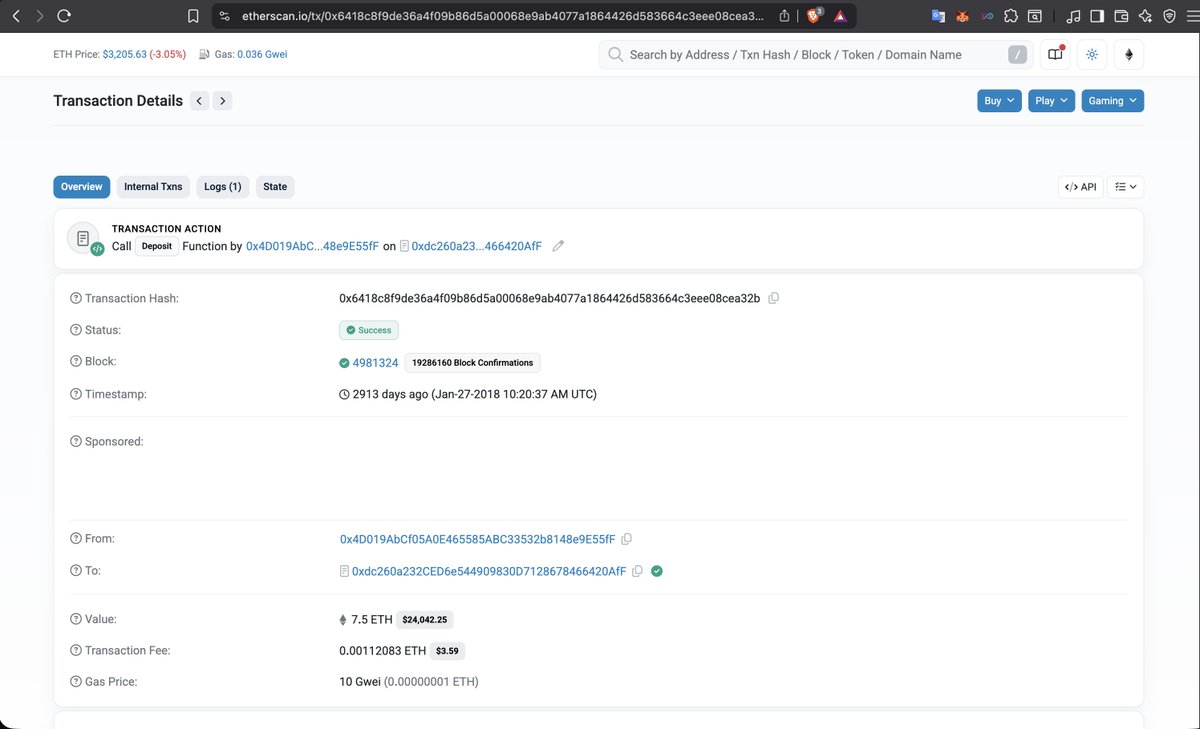Open From address 0x4D019AbCf05A0E465585... link

pyautogui.click(x=477, y=539)
